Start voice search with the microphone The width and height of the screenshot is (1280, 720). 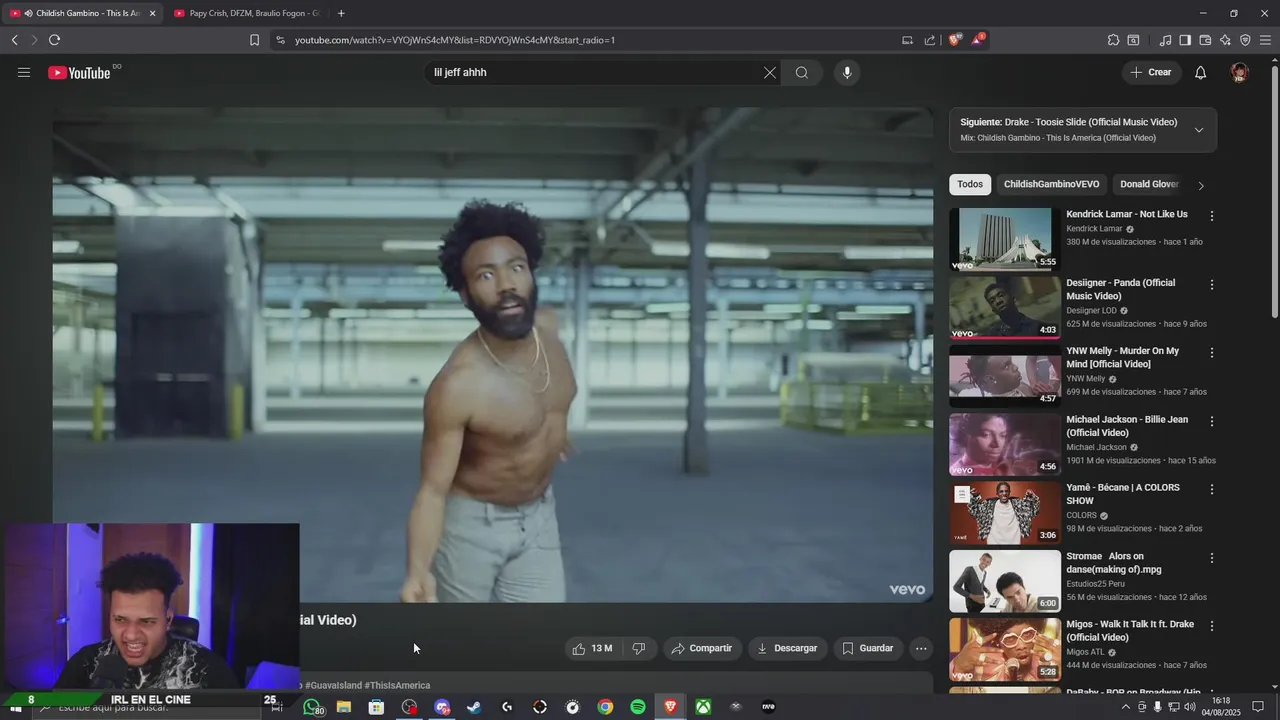coord(847,72)
